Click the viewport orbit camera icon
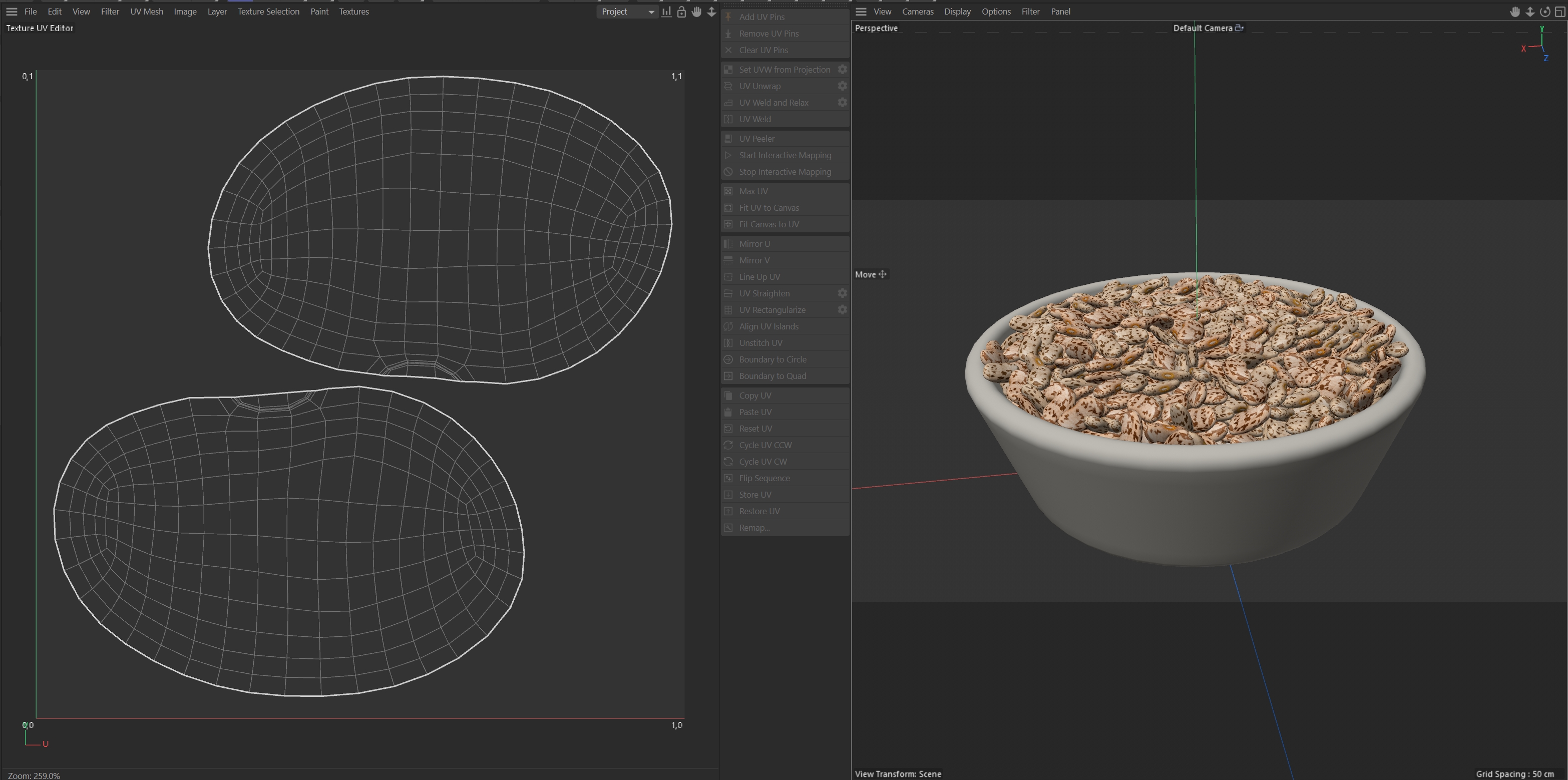The height and width of the screenshot is (780, 1568). pos(1545,12)
